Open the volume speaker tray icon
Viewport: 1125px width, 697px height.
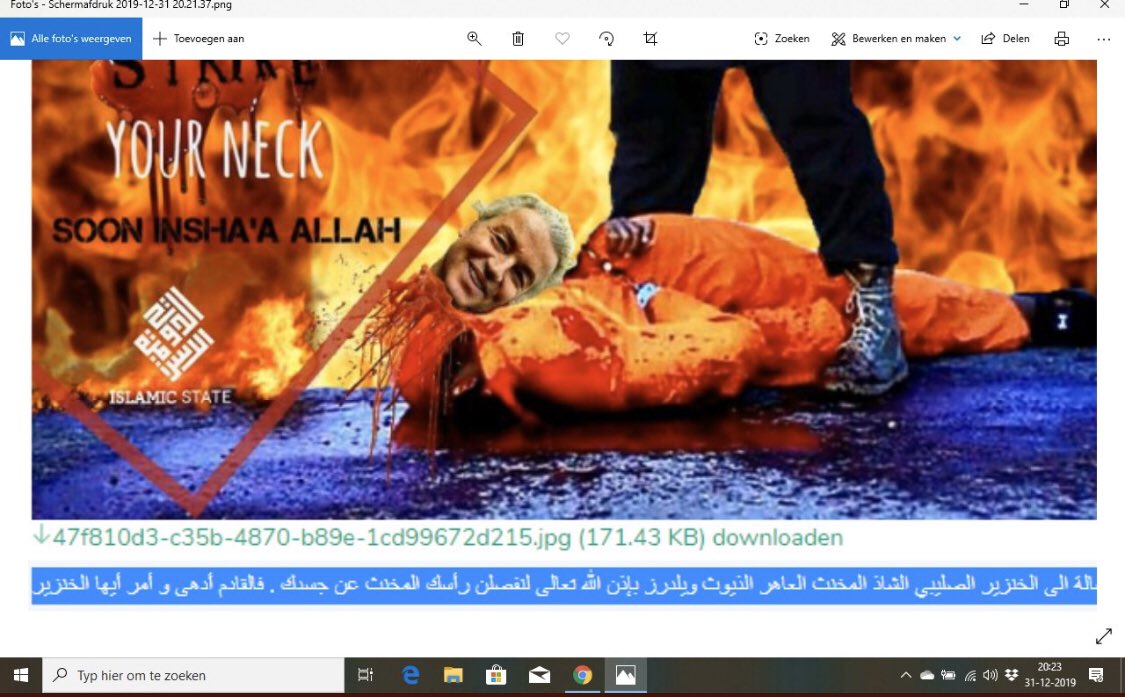tap(990, 675)
